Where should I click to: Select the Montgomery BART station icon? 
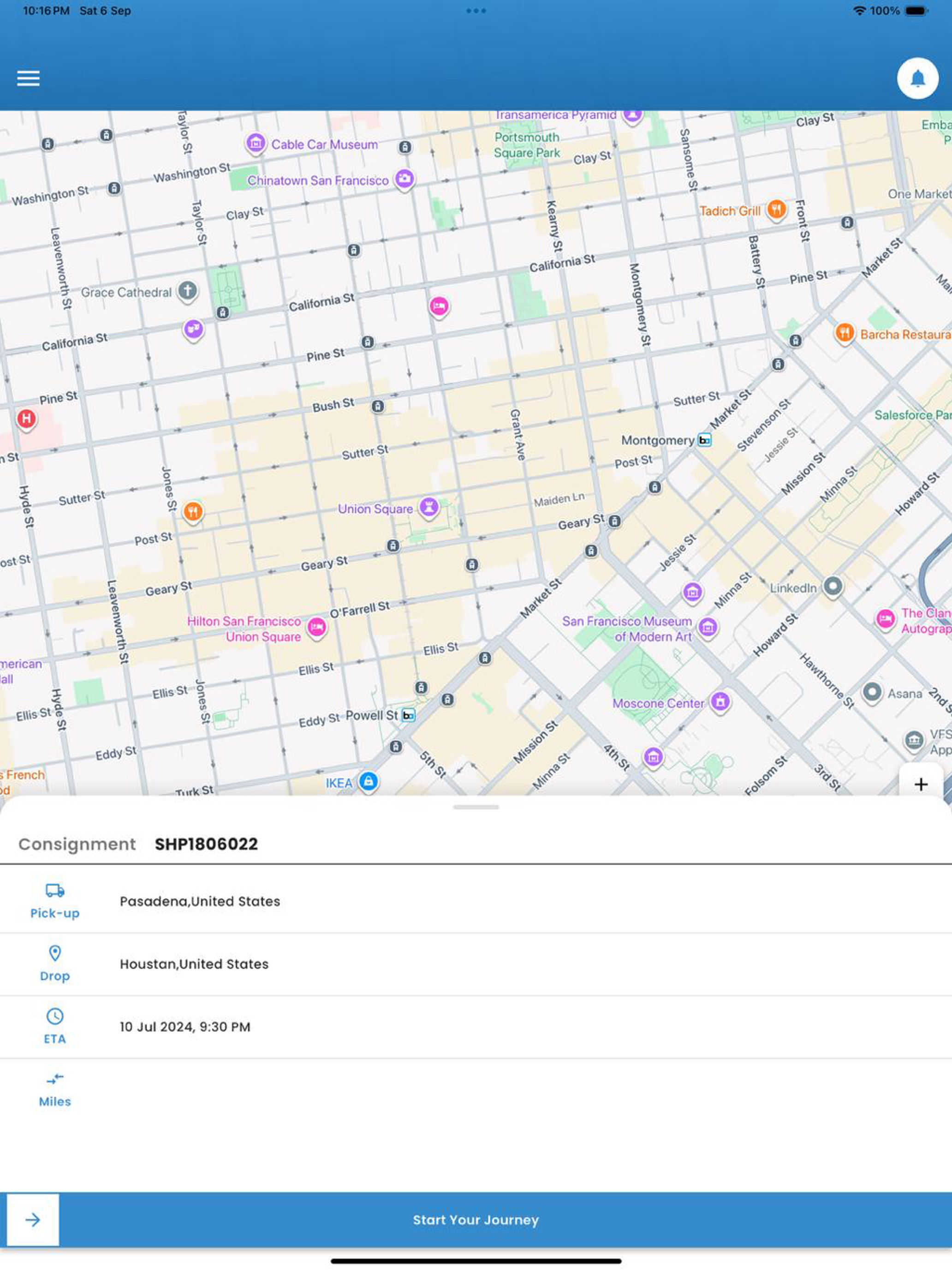click(705, 440)
